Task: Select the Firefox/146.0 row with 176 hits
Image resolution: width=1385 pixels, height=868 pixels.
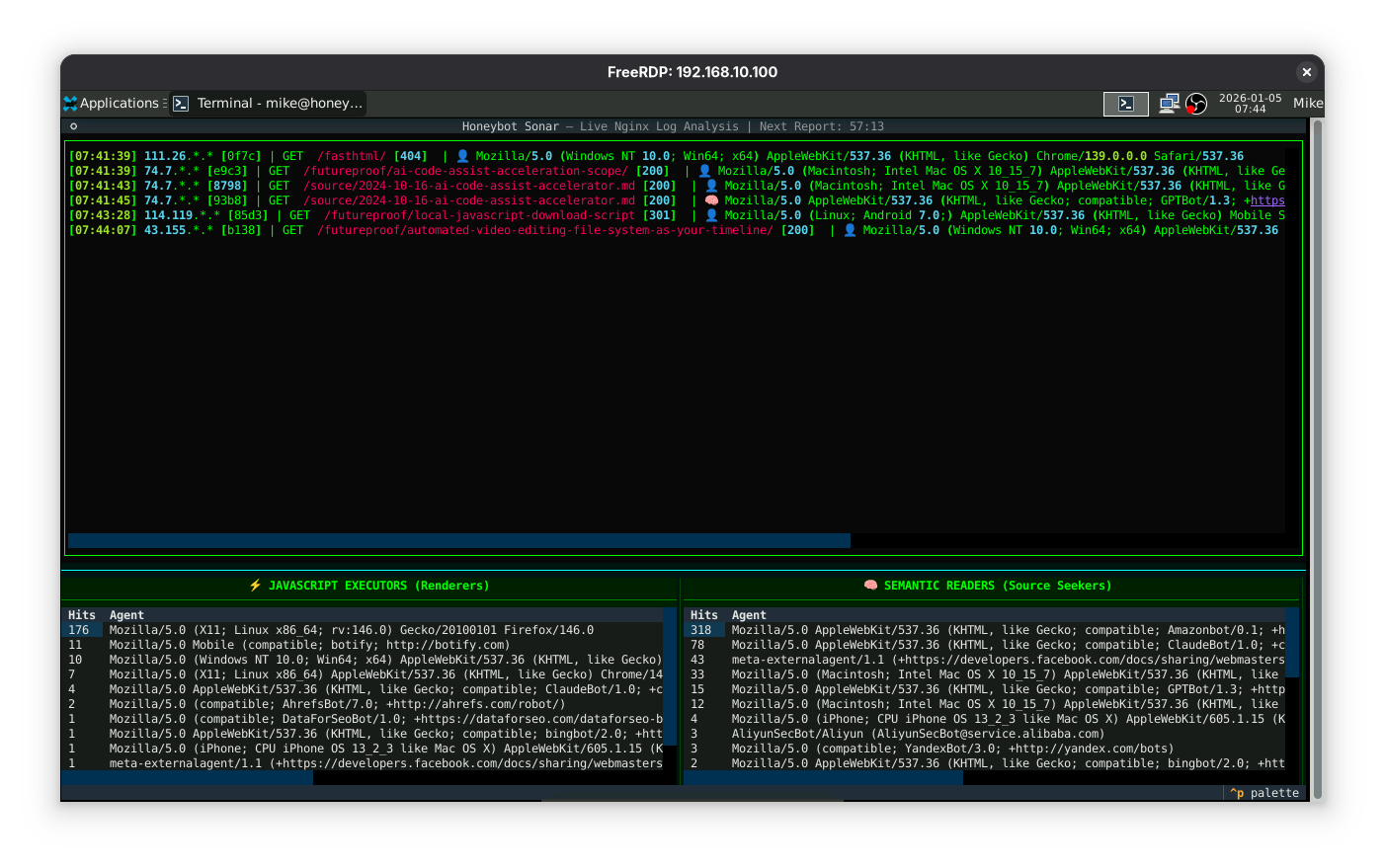Action: [366, 630]
